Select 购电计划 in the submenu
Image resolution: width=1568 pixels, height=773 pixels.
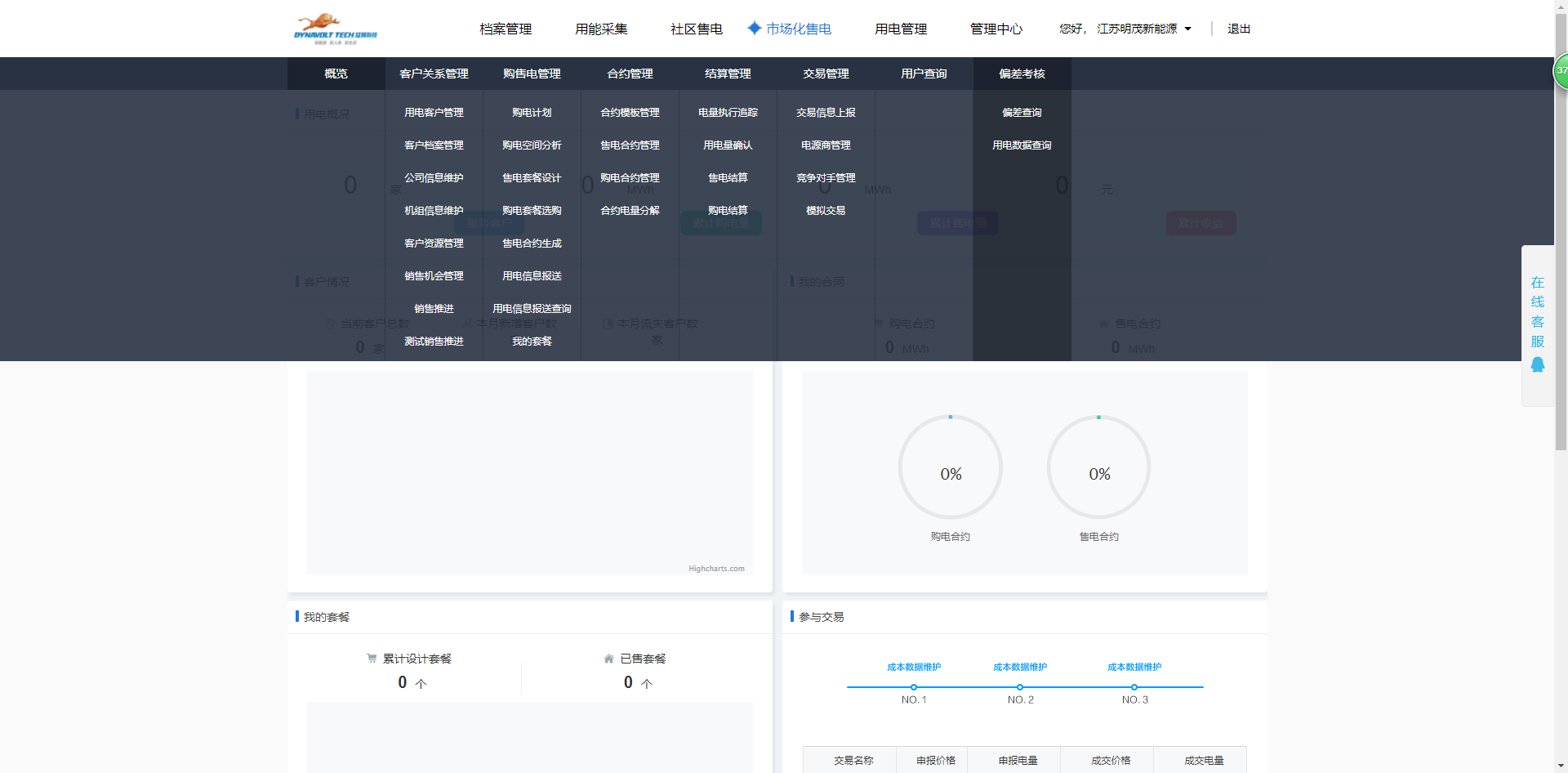[532, 113]
